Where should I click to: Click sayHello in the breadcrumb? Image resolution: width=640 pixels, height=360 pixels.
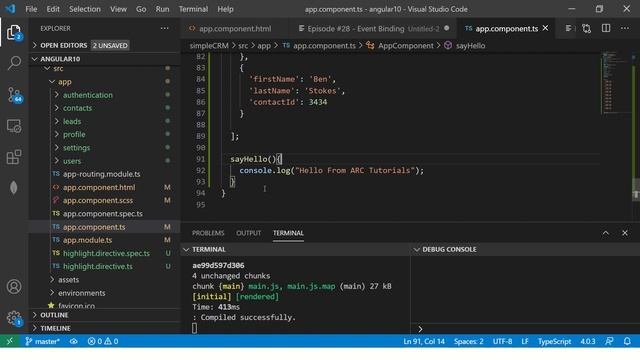click(470, 45)
